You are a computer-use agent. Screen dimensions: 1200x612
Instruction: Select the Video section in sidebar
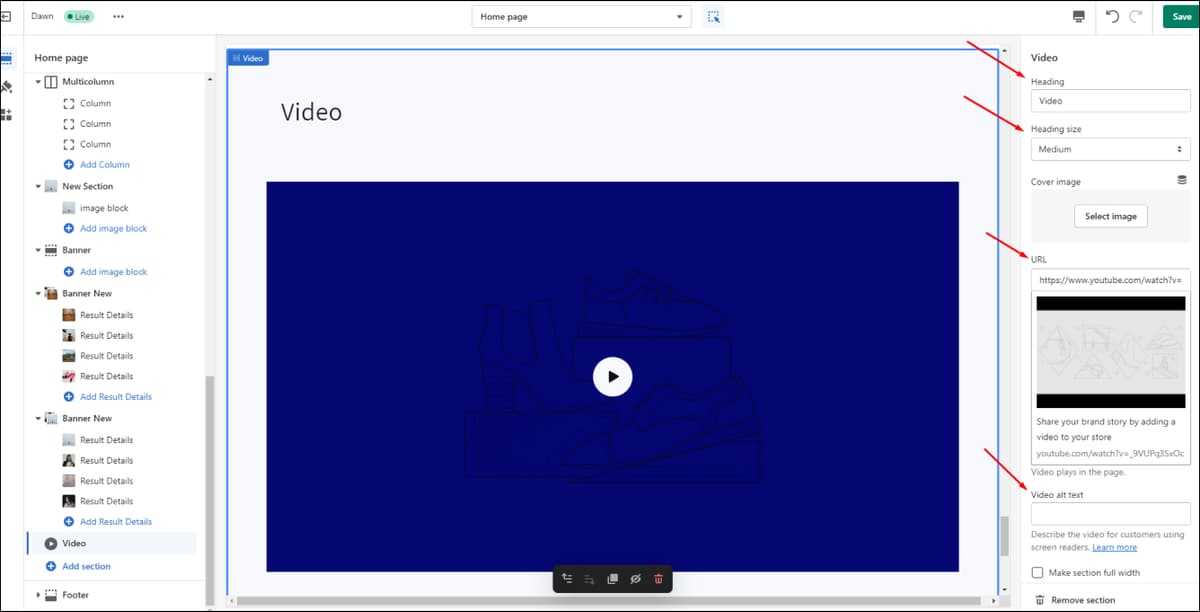pos(112,543)
